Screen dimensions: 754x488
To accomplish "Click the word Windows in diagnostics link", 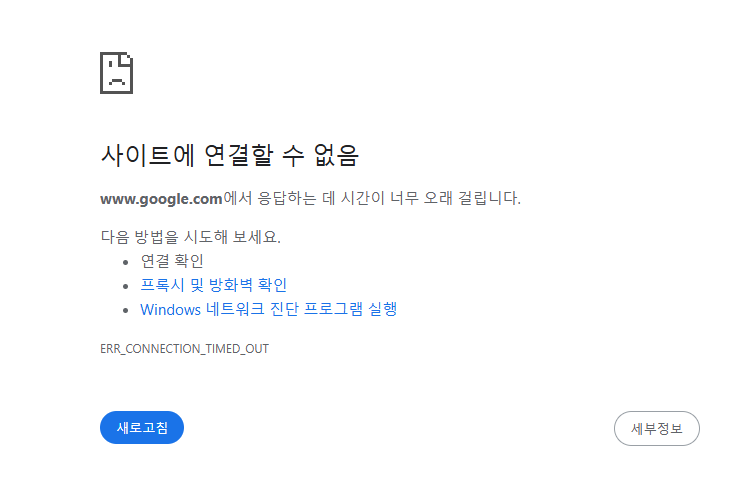I will [x=170, y=310].
